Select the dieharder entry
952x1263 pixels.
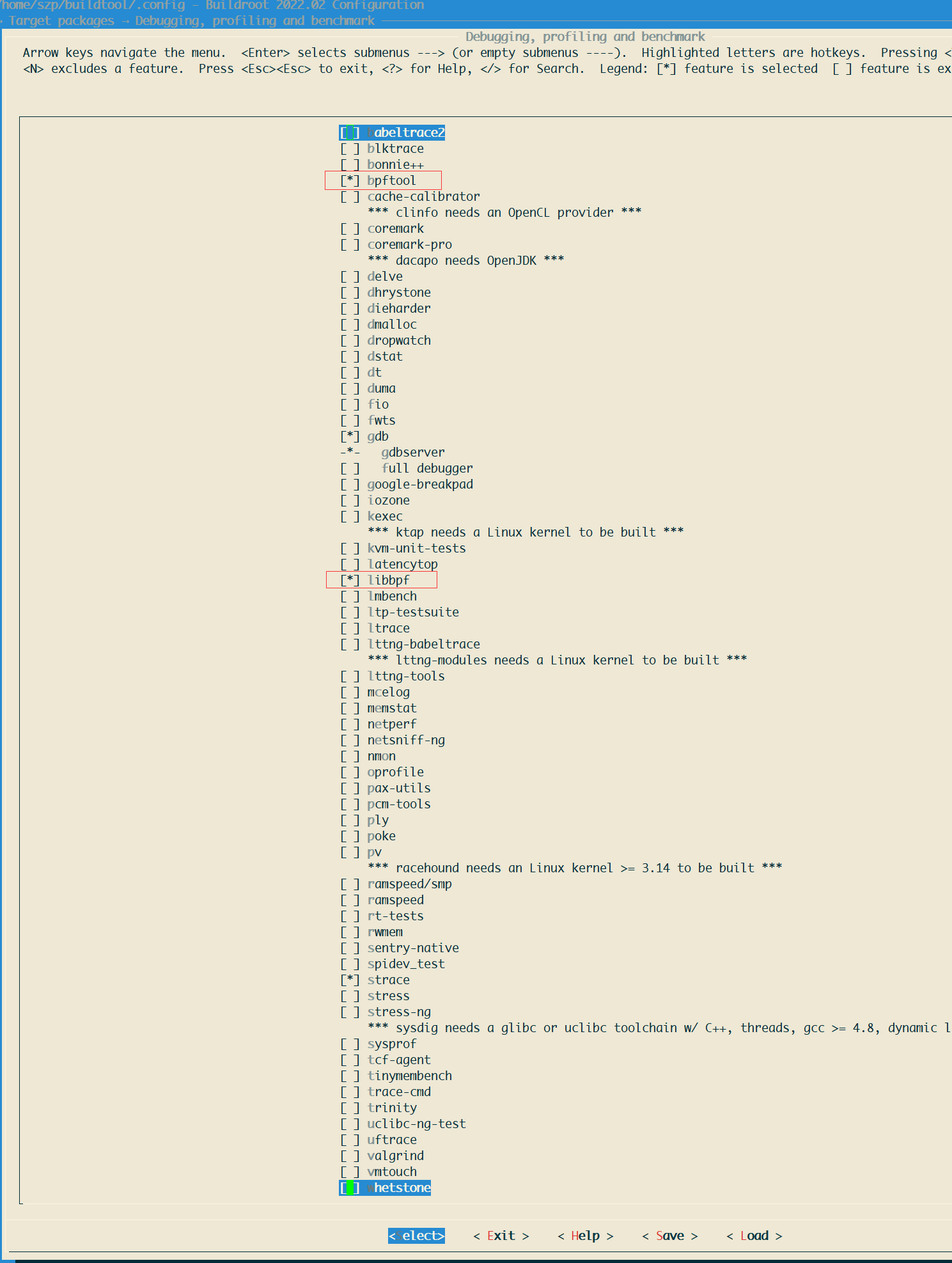tap(386, 308)
